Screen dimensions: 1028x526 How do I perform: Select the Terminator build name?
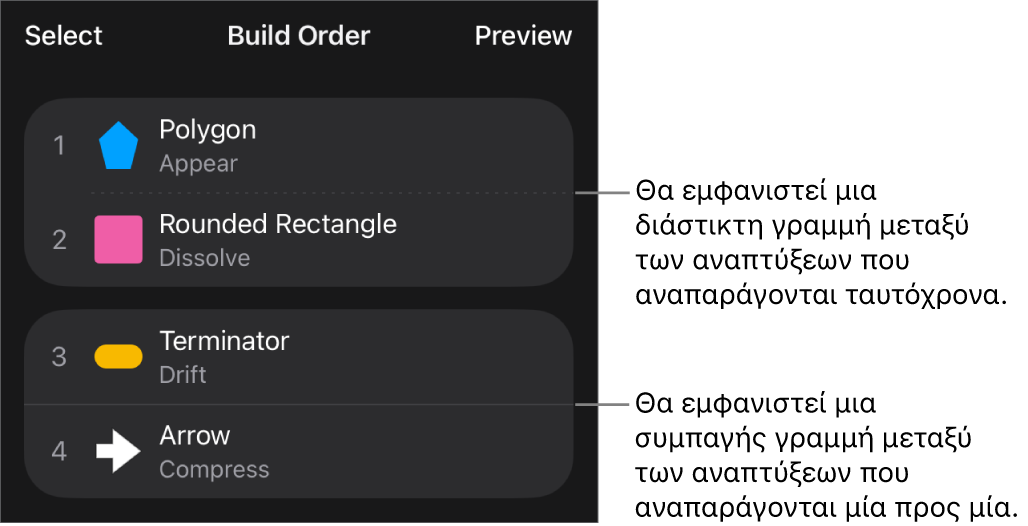point(224,341)
